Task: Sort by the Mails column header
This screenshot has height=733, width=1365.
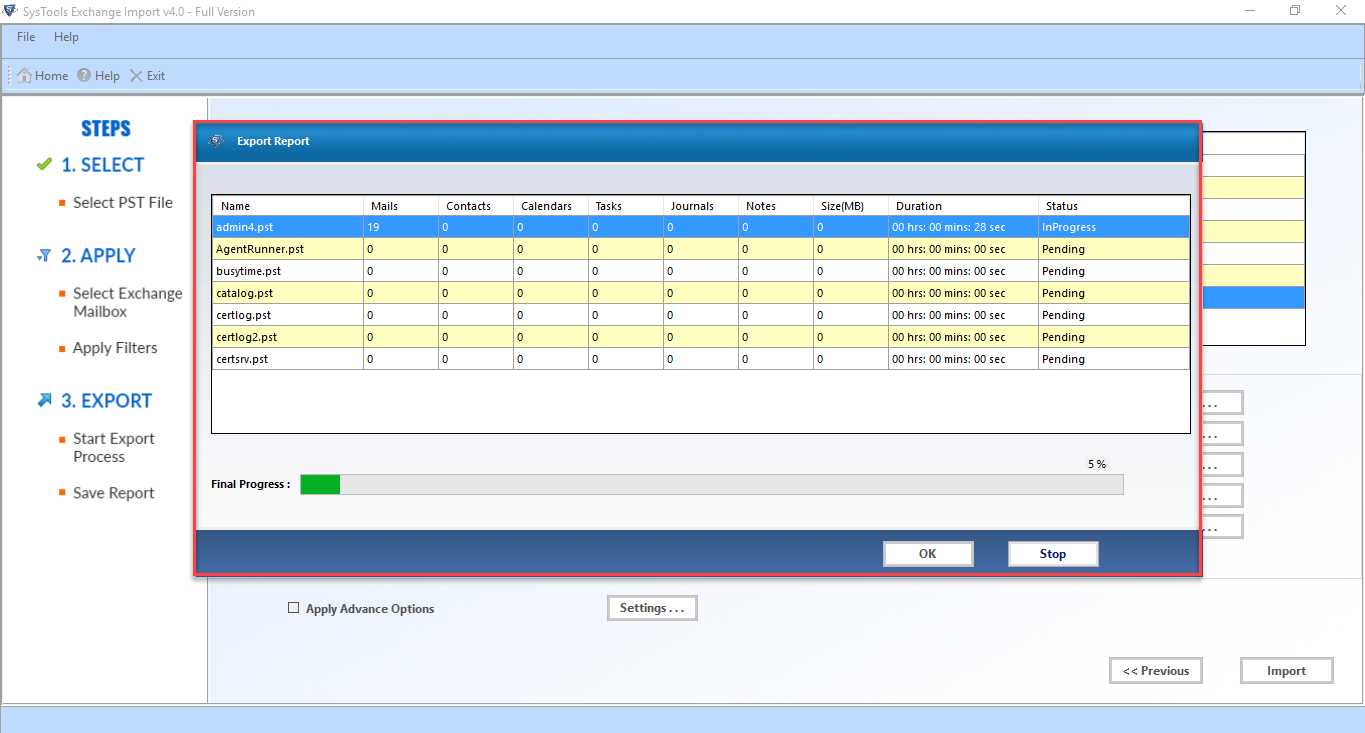Action: point(401,206)
